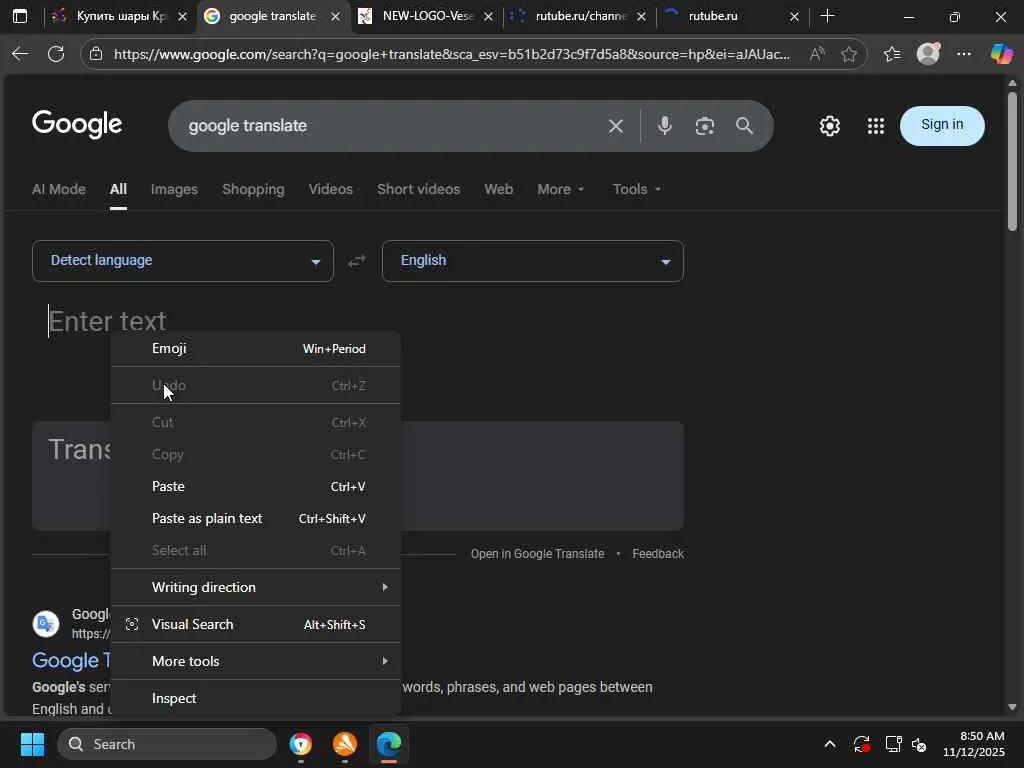Open the clock and date in taskbar
Viewport: 1024px width, 768px height.
[973, 744]
